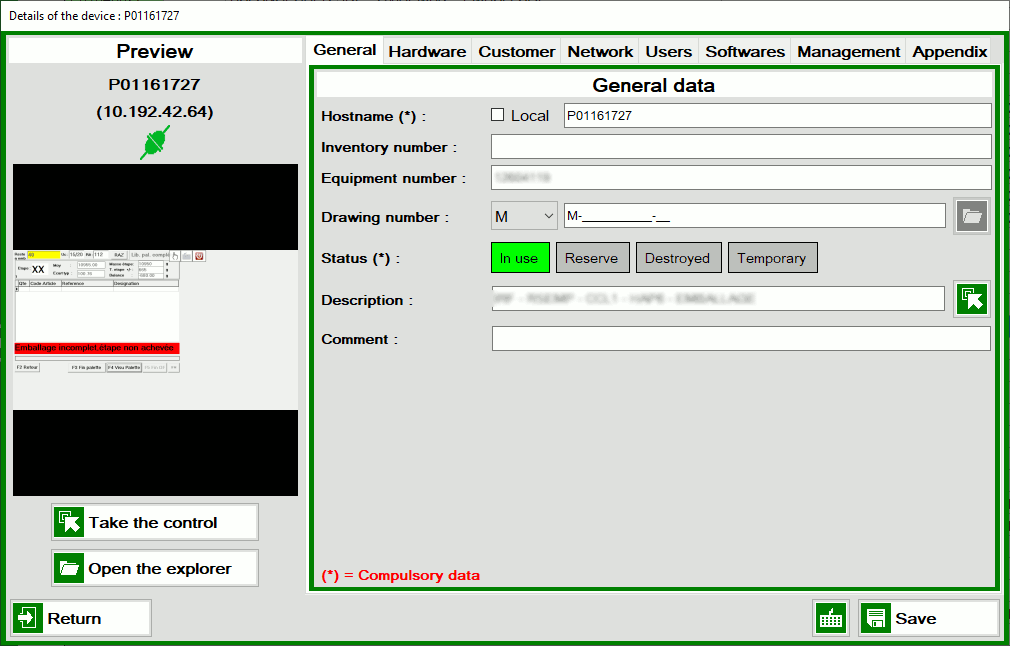The width and height of the screenshot is (1010, 646).
Task: Click the green plug connection status icon
Action: point(155,143)
